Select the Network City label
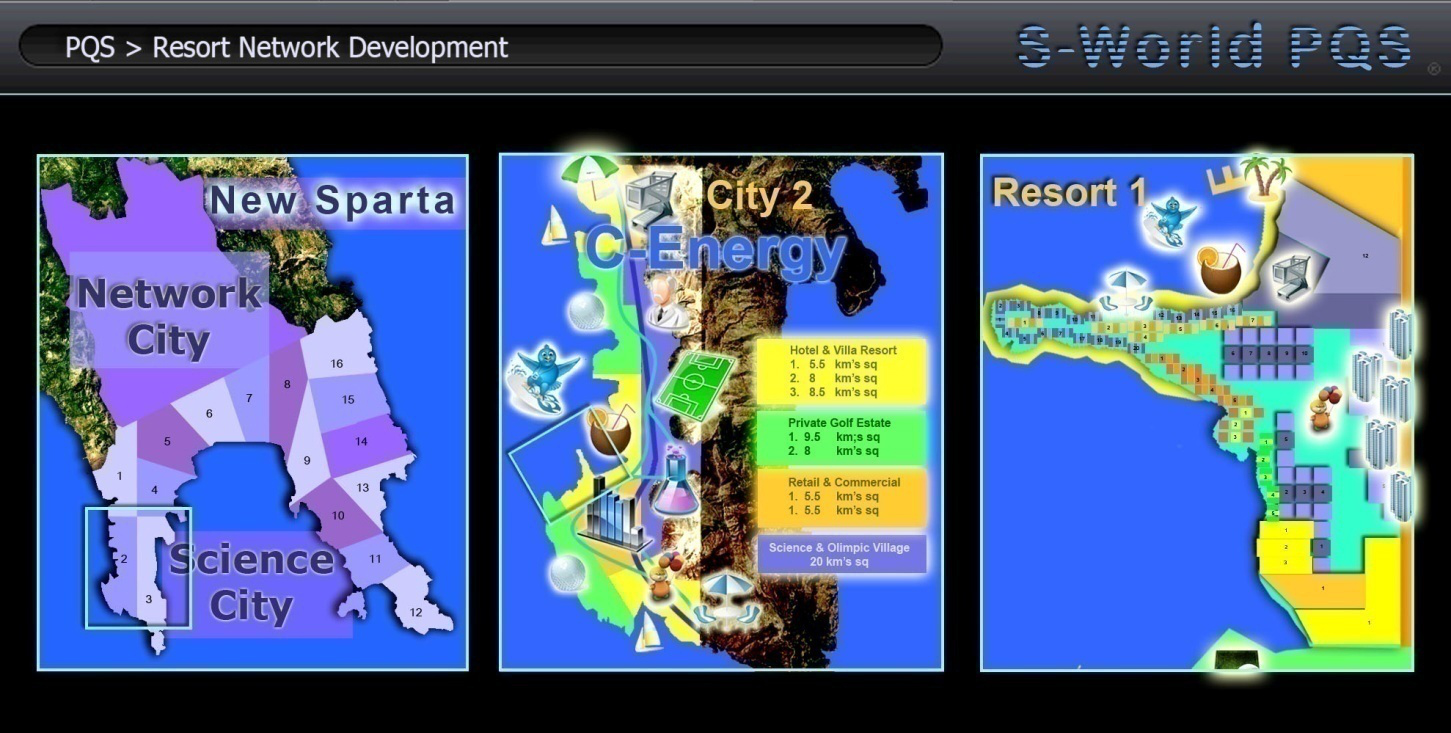Image resolution: width=1451 pixels, height=733 pixels. point(169,317)
